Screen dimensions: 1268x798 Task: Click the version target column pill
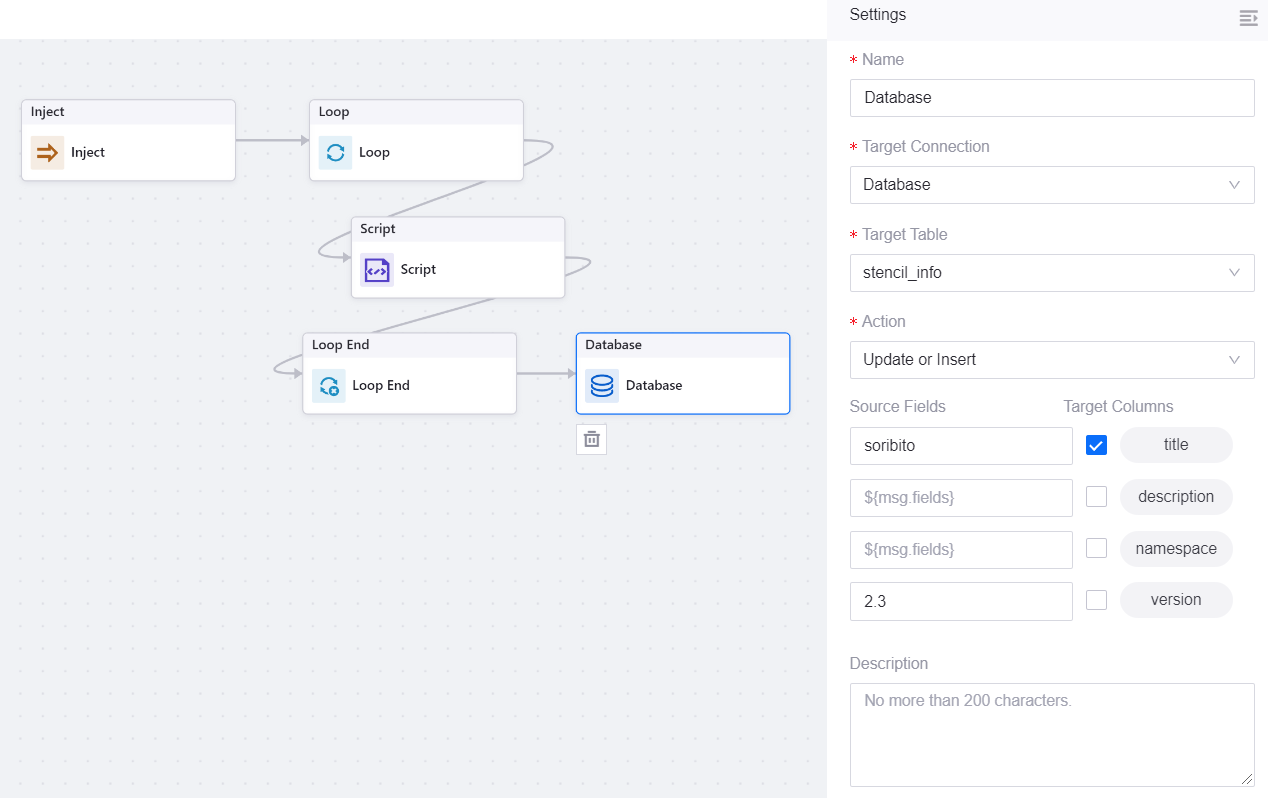[x=1175, y=600]
